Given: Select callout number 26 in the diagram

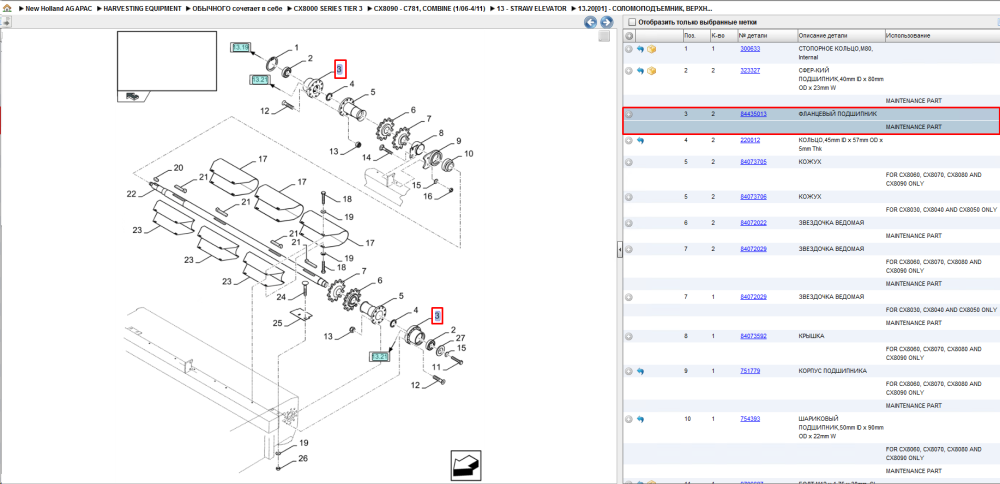Looking at the screenshot, I should tap(303, 458).
